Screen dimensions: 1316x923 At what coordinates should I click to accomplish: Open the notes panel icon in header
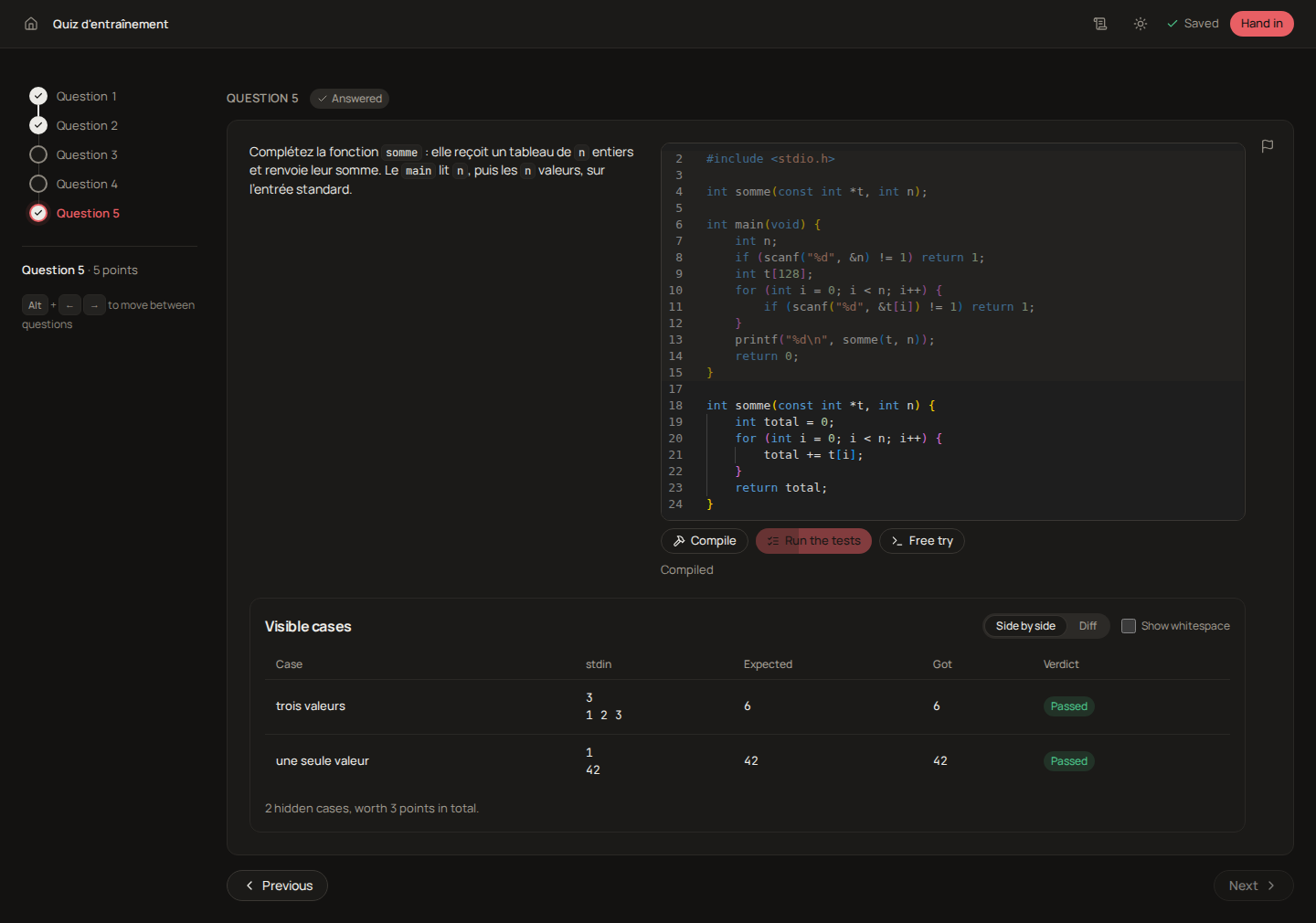(1100, 24)
